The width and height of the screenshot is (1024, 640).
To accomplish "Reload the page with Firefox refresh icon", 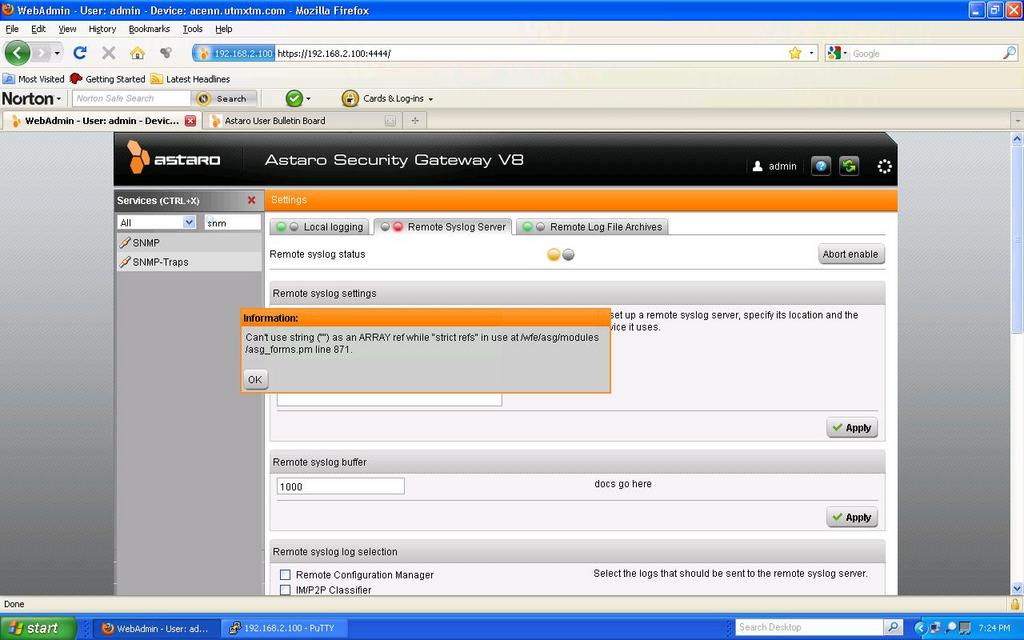I will click(80, 53).
